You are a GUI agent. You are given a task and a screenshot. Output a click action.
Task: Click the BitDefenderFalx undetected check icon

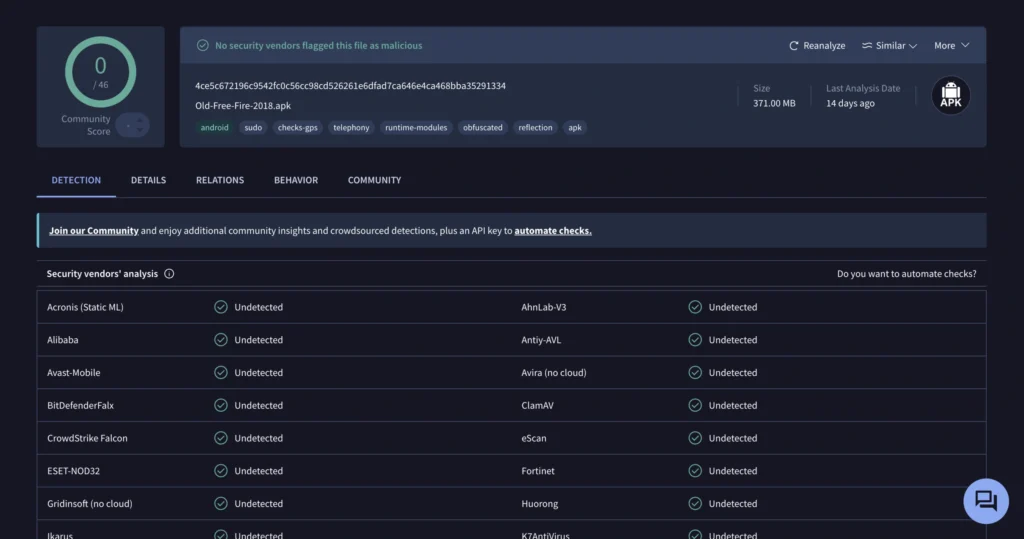click(221, 405)
